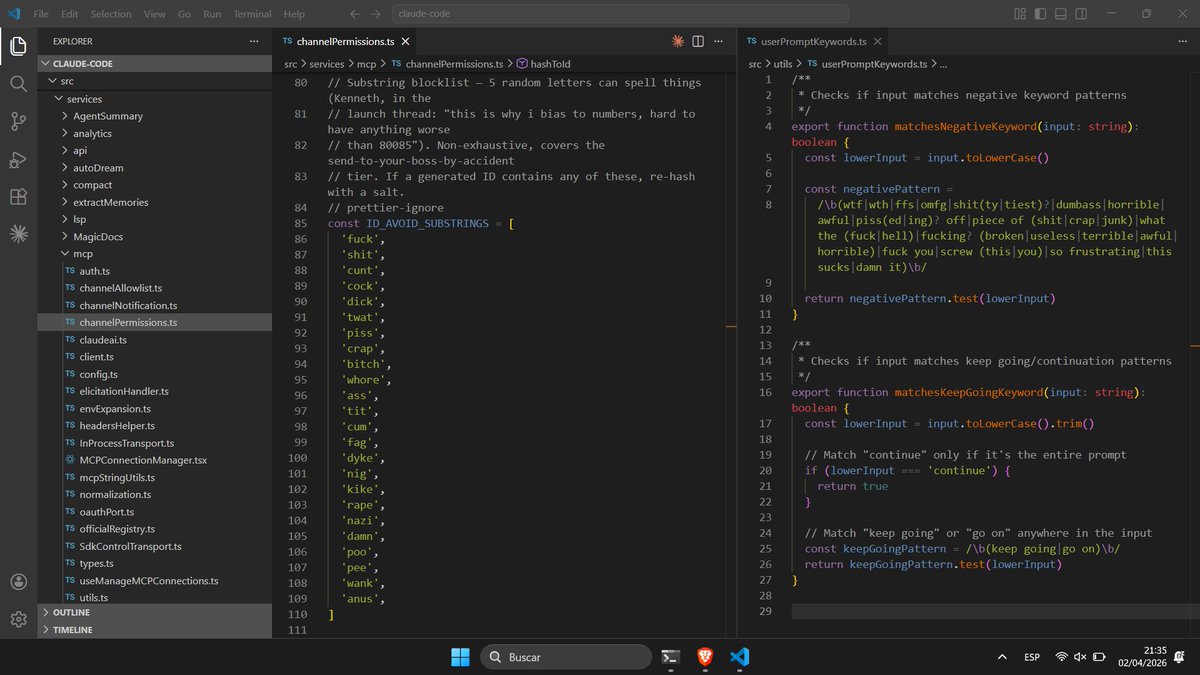Open the File menu
Screen dimensions: 1200x675
41,14
